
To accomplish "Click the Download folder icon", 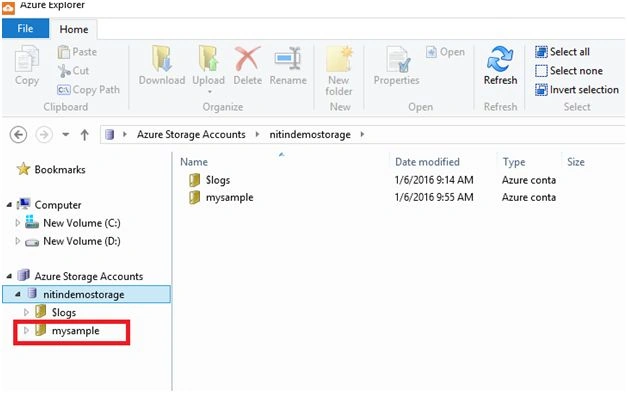I will pos(162,59).
